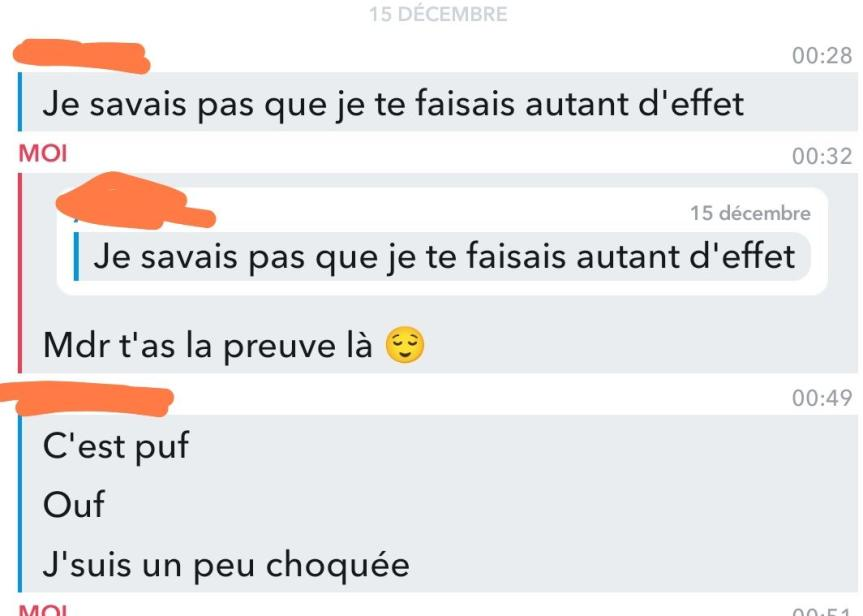863x616 pixels.
Task: Tap the red bar beside MOI message
Action: [x=20, y=273]
